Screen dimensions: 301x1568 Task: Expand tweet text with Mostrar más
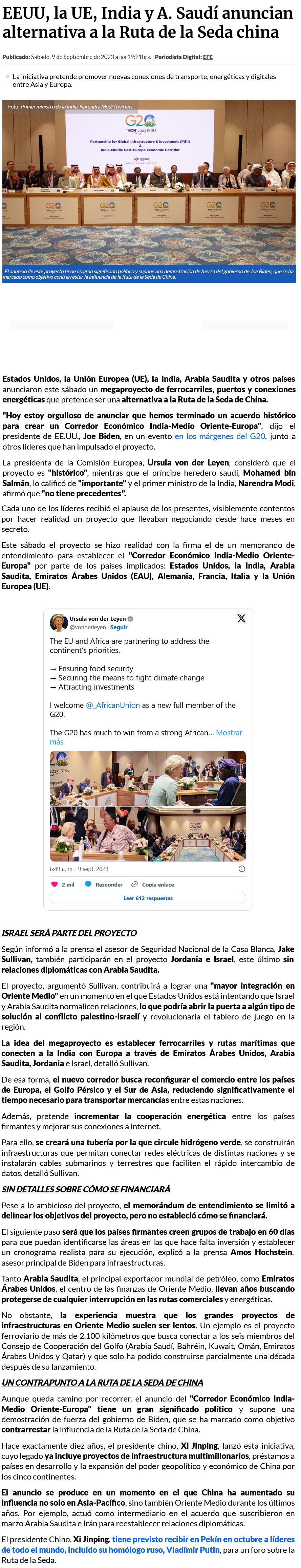[x=229, y=733]
